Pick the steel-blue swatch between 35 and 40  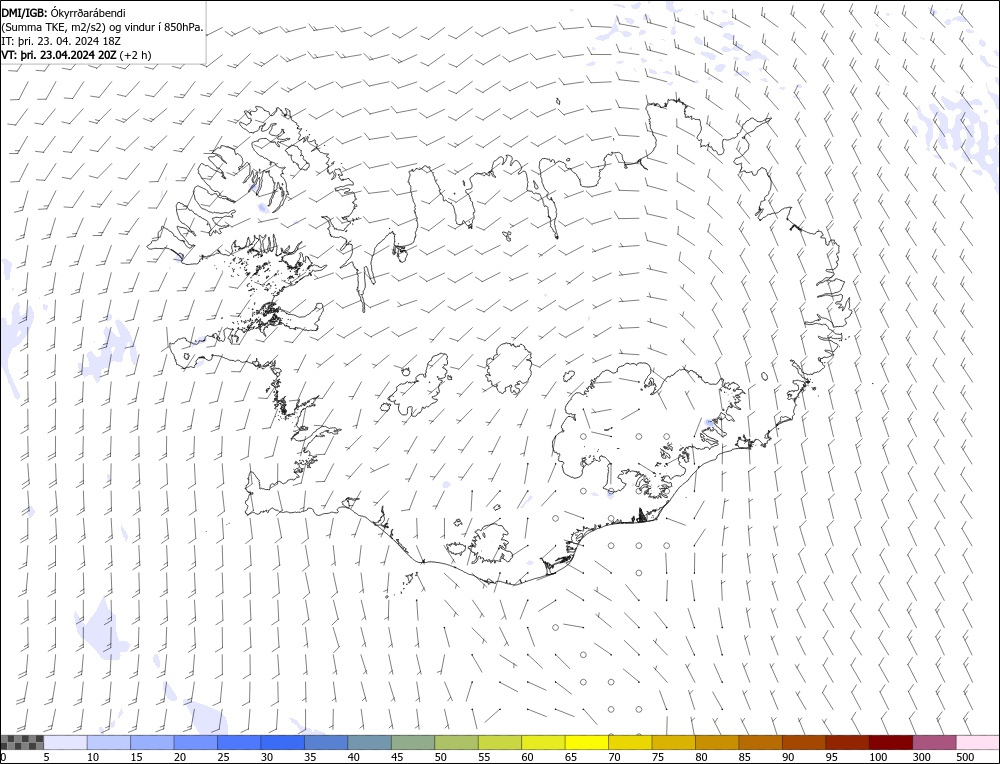point(327,742)
